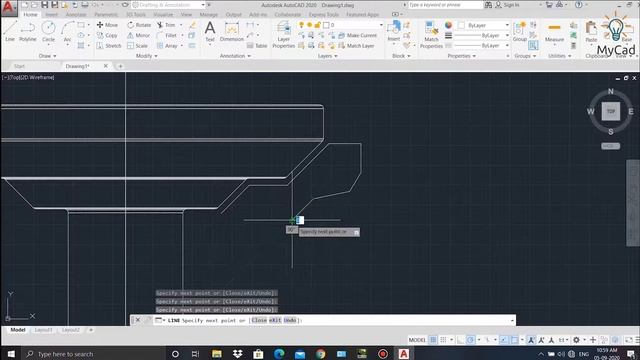Click the Rotate command
Image resolution: width=640 pixels, height=360 pixels.
(x=139, y=25)
